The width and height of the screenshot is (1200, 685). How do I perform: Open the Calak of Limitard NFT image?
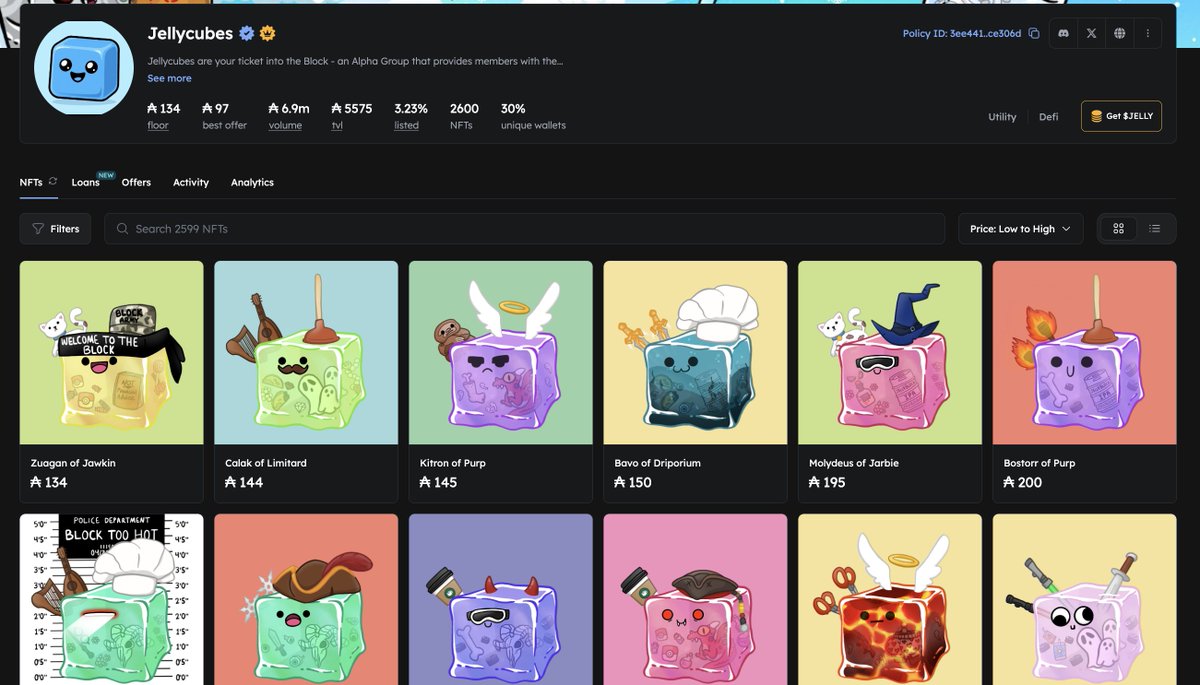tap(306, 353)
